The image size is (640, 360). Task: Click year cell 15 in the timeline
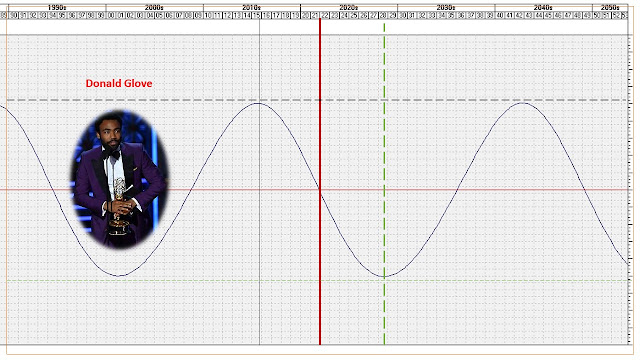point(256,16)
